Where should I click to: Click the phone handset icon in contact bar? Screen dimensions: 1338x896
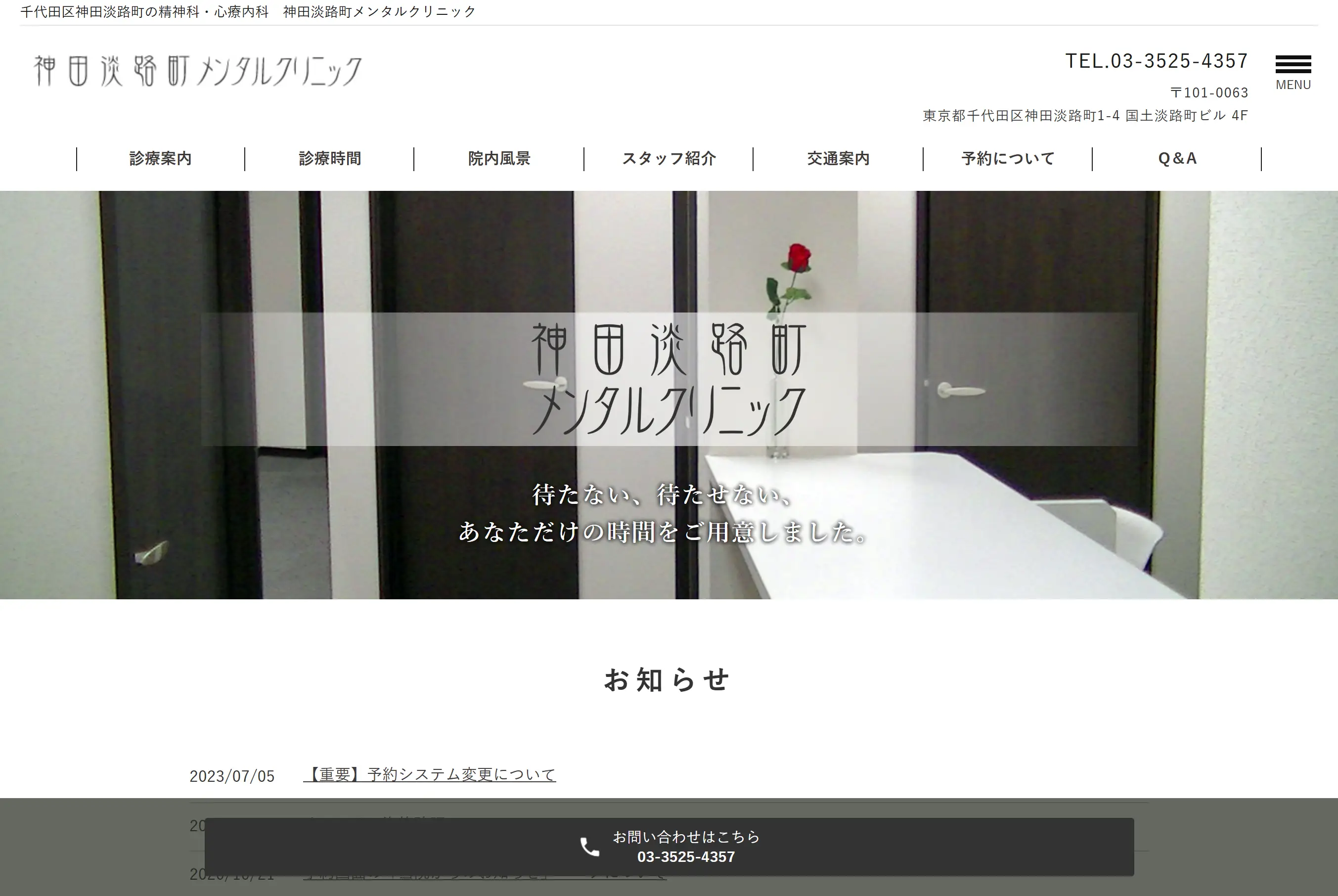pos(589,847)
